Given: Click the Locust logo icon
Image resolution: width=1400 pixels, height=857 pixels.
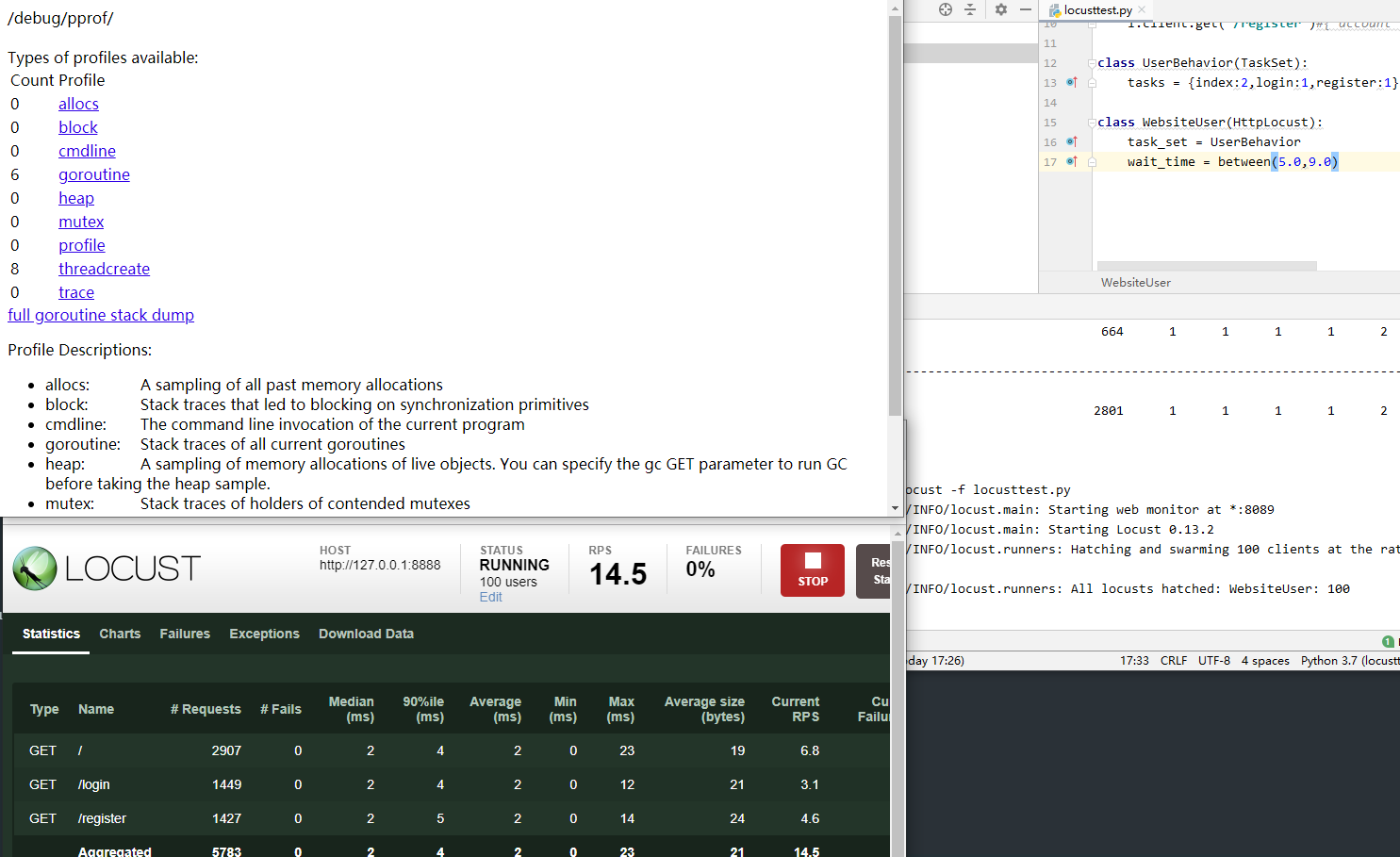Looking at the screenshot, I should pos(35,569).
